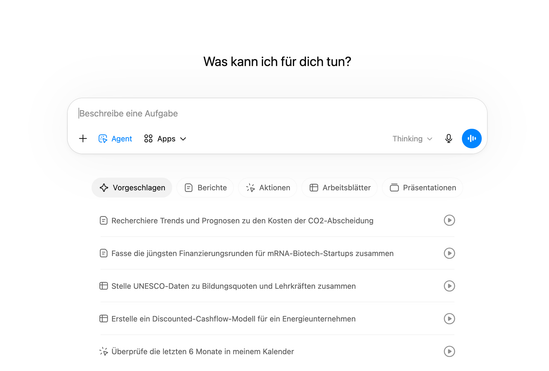Click action sparkle icon beside Kalender suggestion

[x=103, y=351]
